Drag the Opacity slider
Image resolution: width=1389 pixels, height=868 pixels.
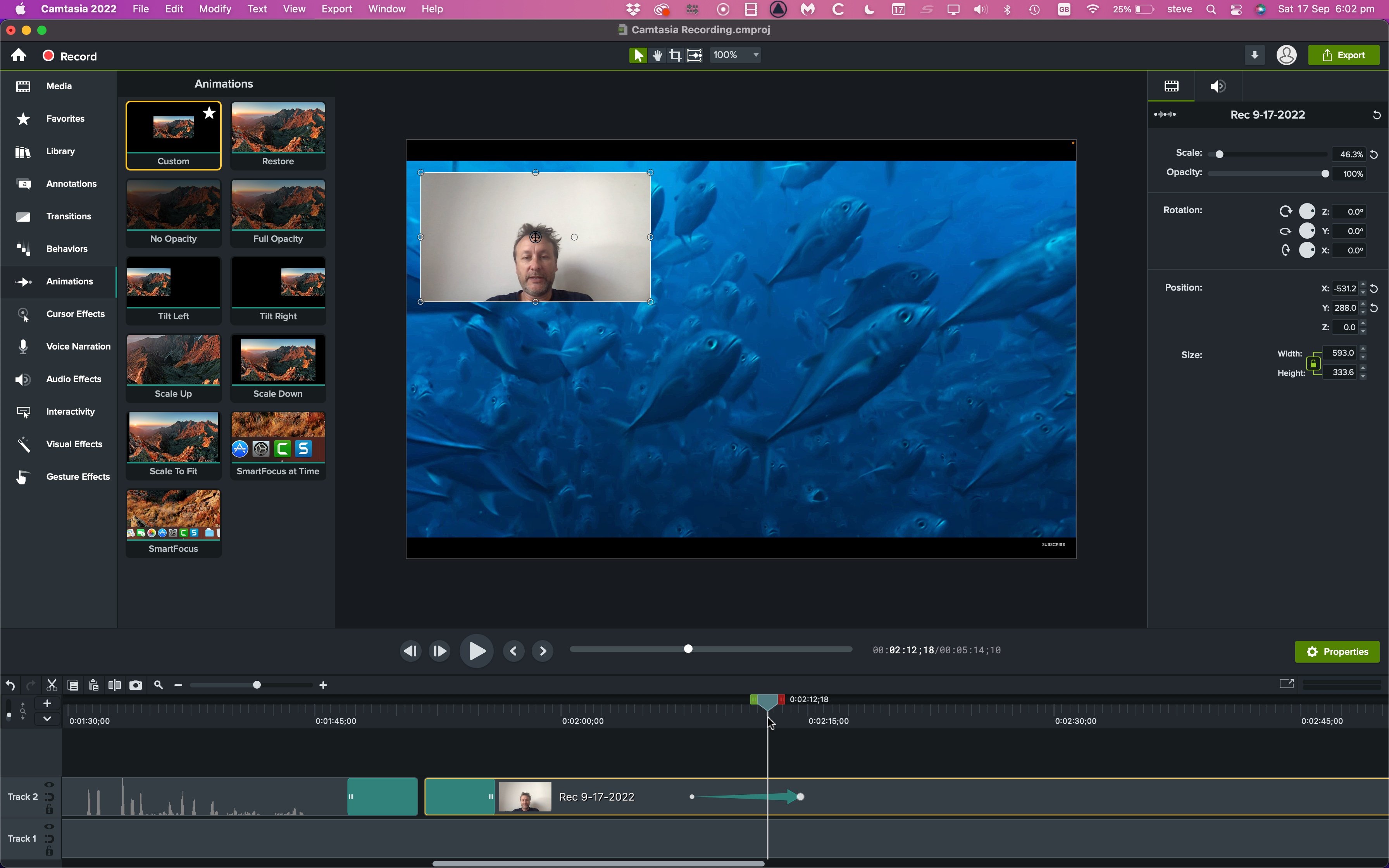[1326, 173]
